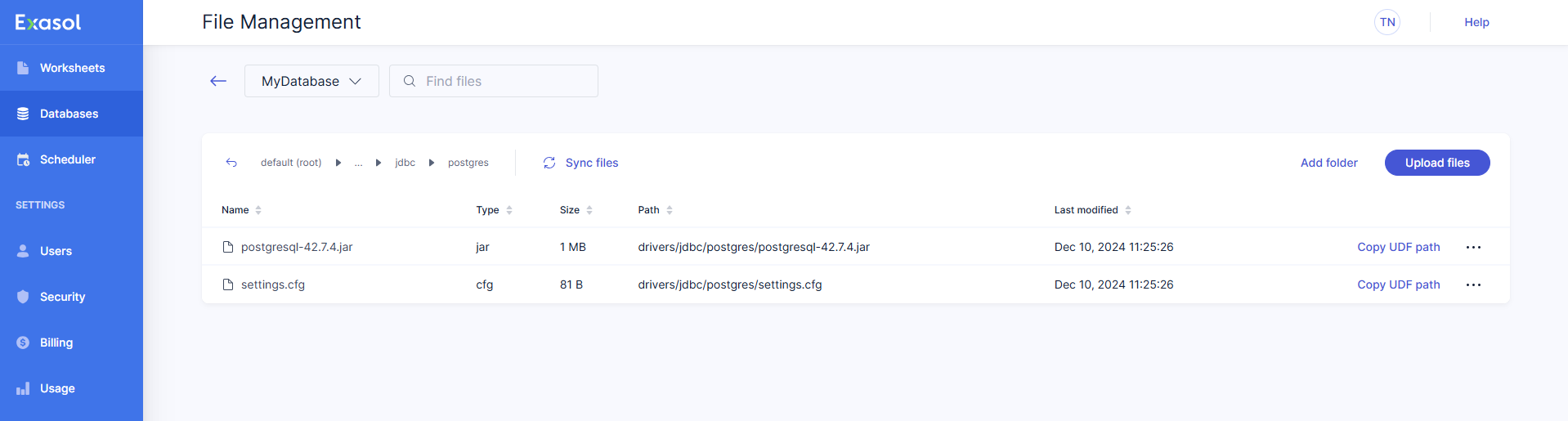Click the Exasol logo

(x=48, y=23)
